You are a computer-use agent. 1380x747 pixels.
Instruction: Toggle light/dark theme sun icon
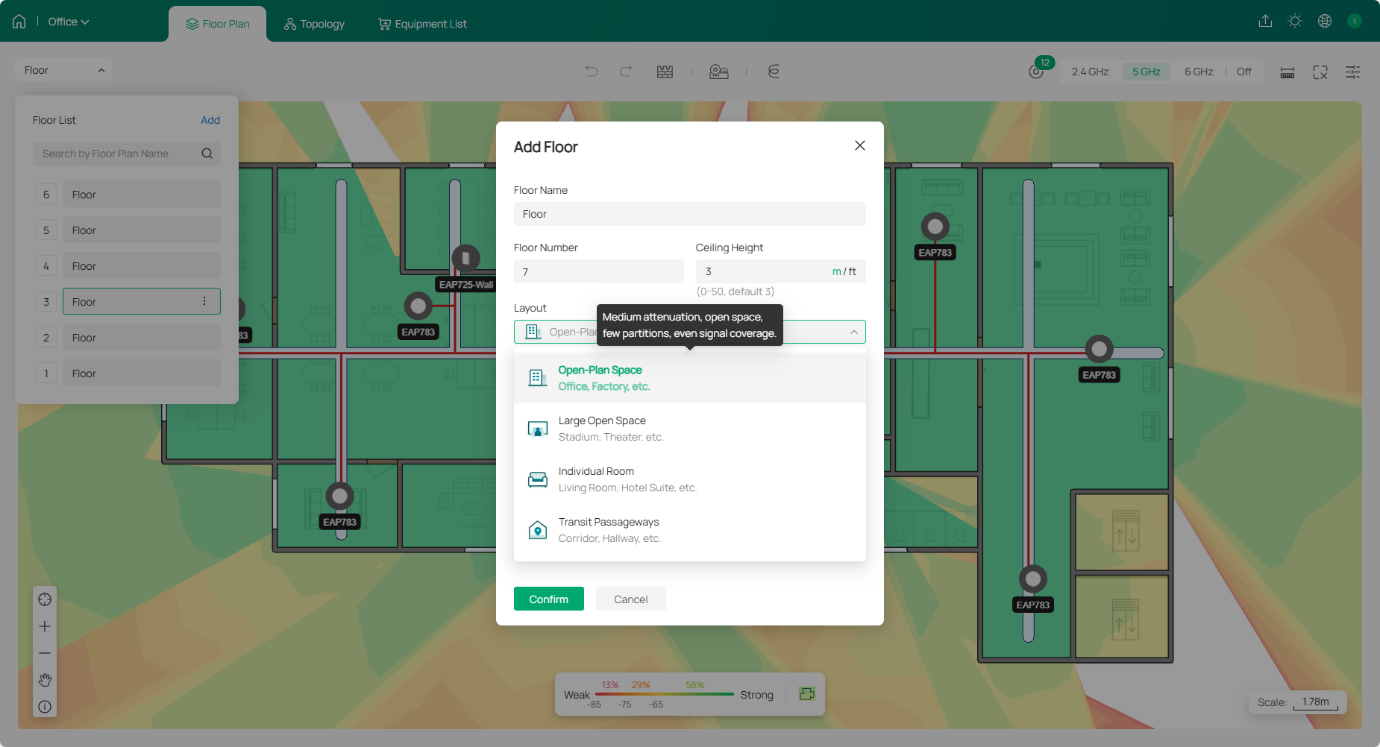1295,21
